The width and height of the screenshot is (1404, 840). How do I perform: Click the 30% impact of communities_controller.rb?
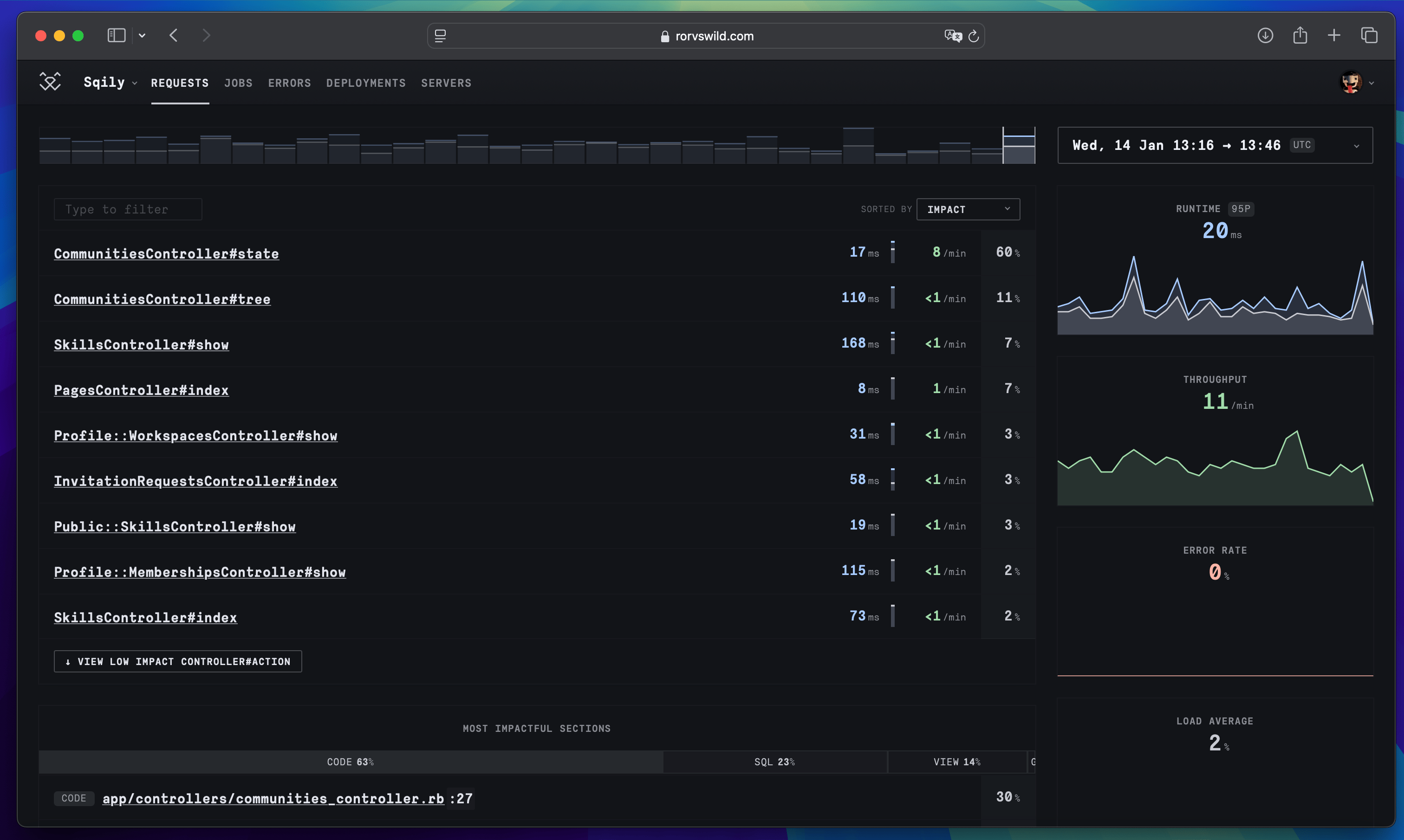(1007, 798)
